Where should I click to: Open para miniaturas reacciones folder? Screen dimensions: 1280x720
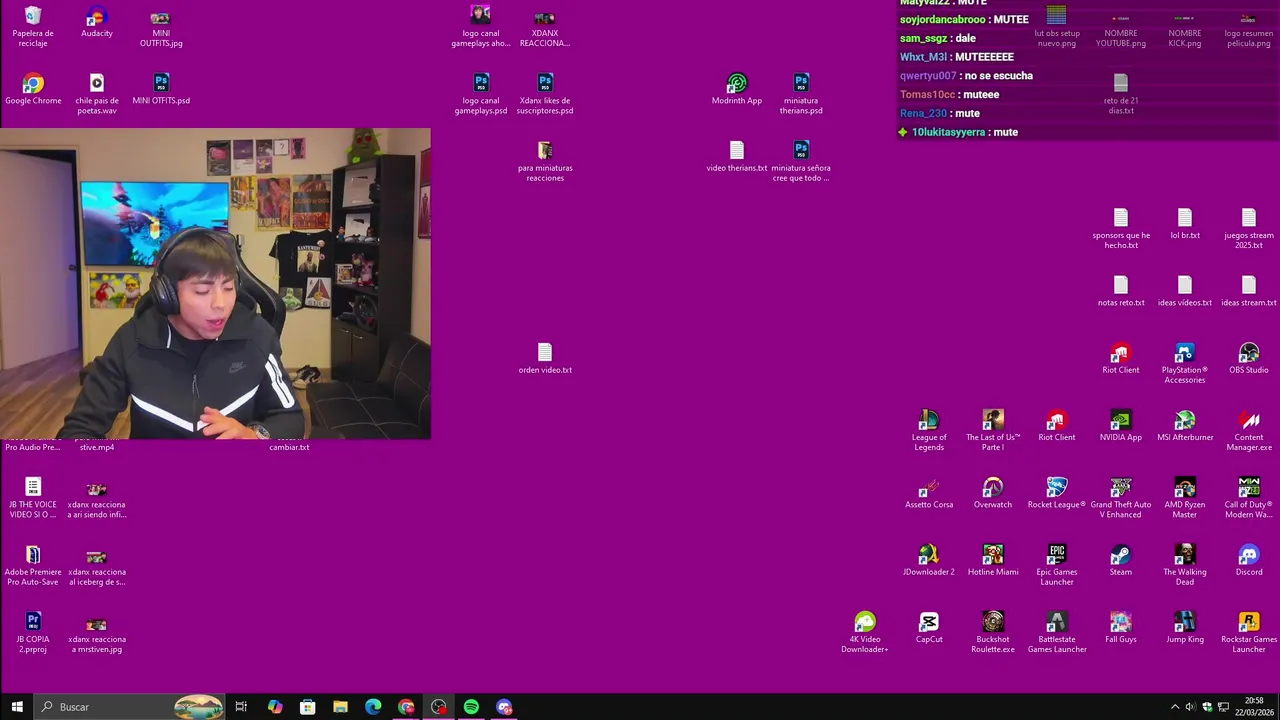click(x=545, y=160)
